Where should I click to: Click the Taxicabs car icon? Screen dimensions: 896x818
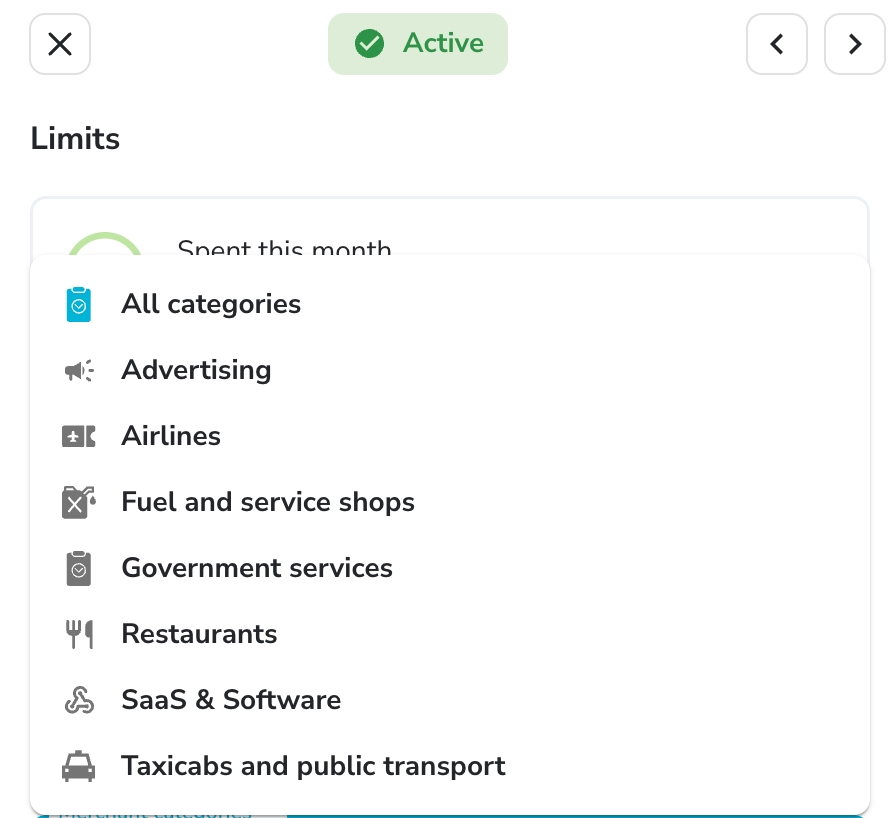pyautogui.click(x=79, y=766)
